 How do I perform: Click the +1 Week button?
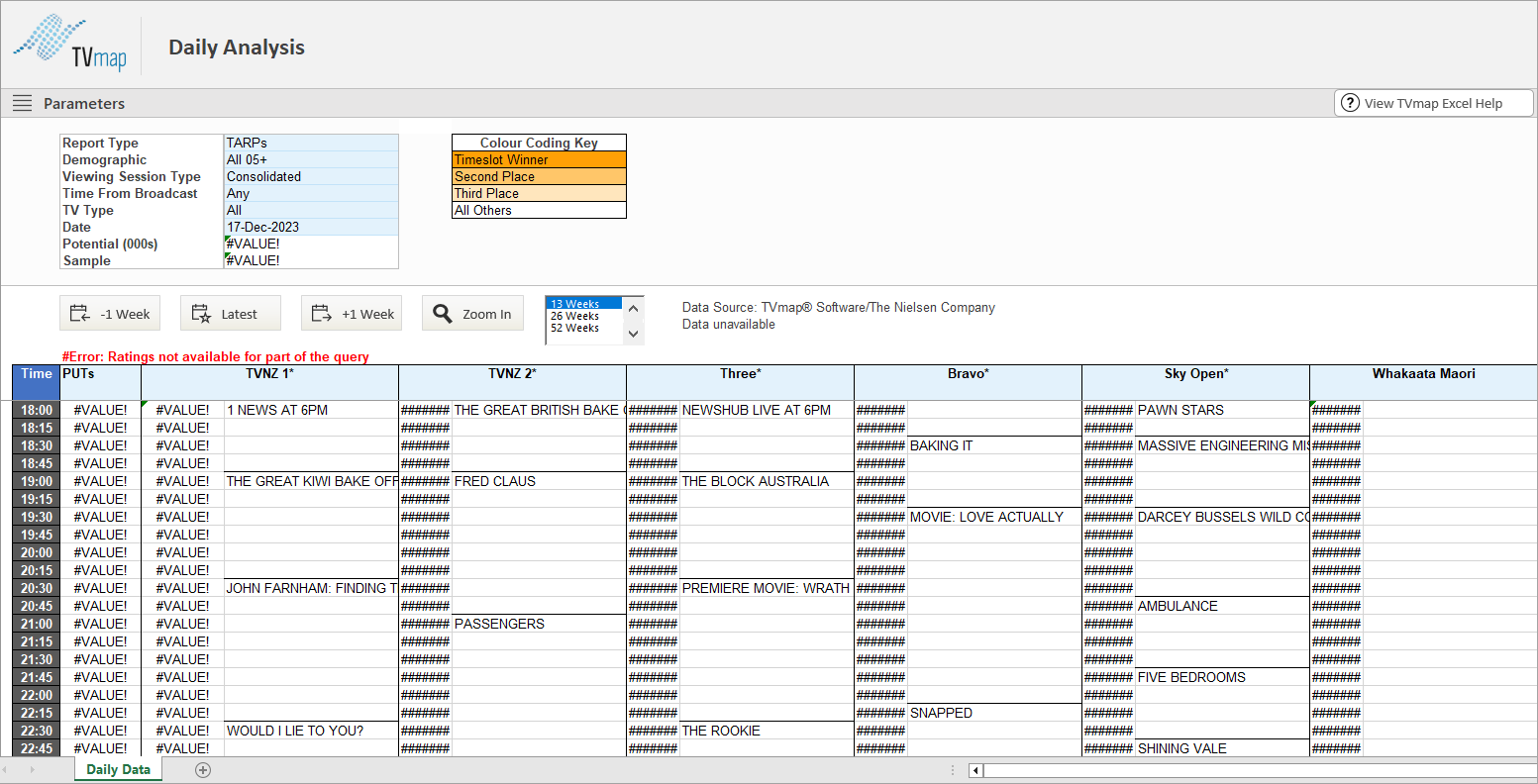(x=352, y=314)
